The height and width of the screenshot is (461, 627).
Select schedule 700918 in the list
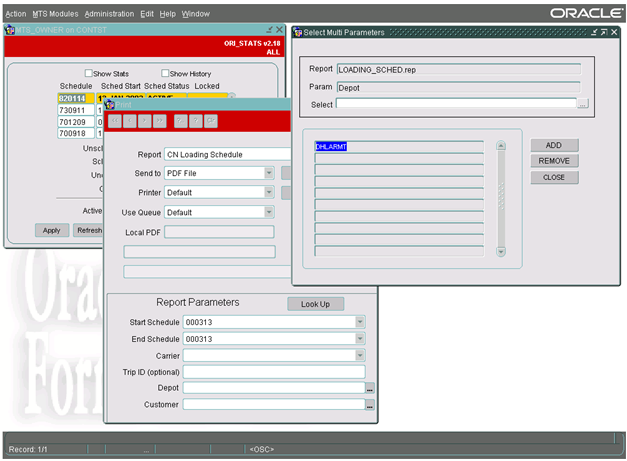pyautogui.click(x=76, y=133)
